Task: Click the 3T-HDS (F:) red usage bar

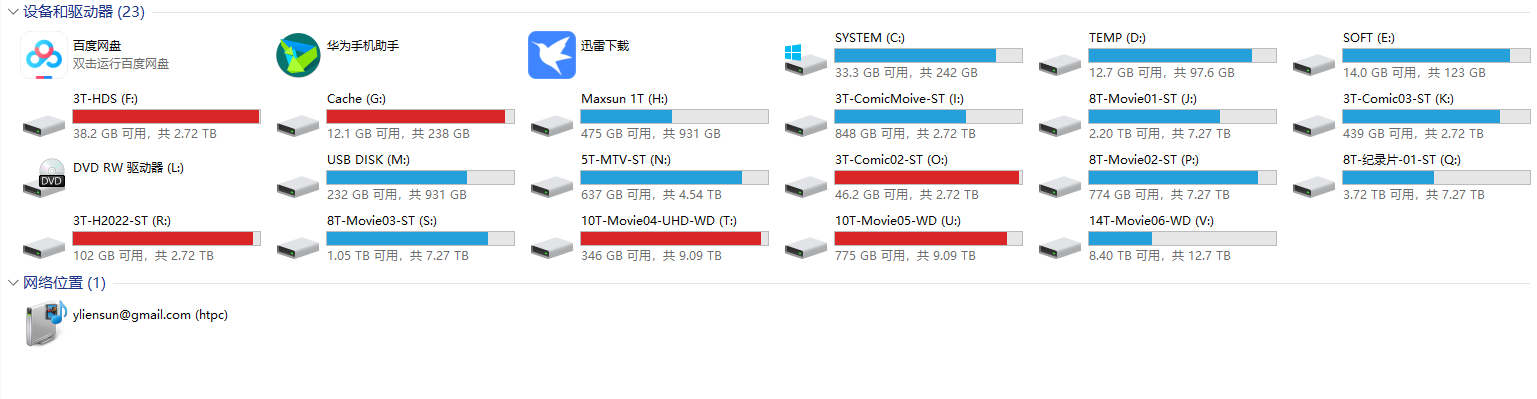Action: pos(166,116)
